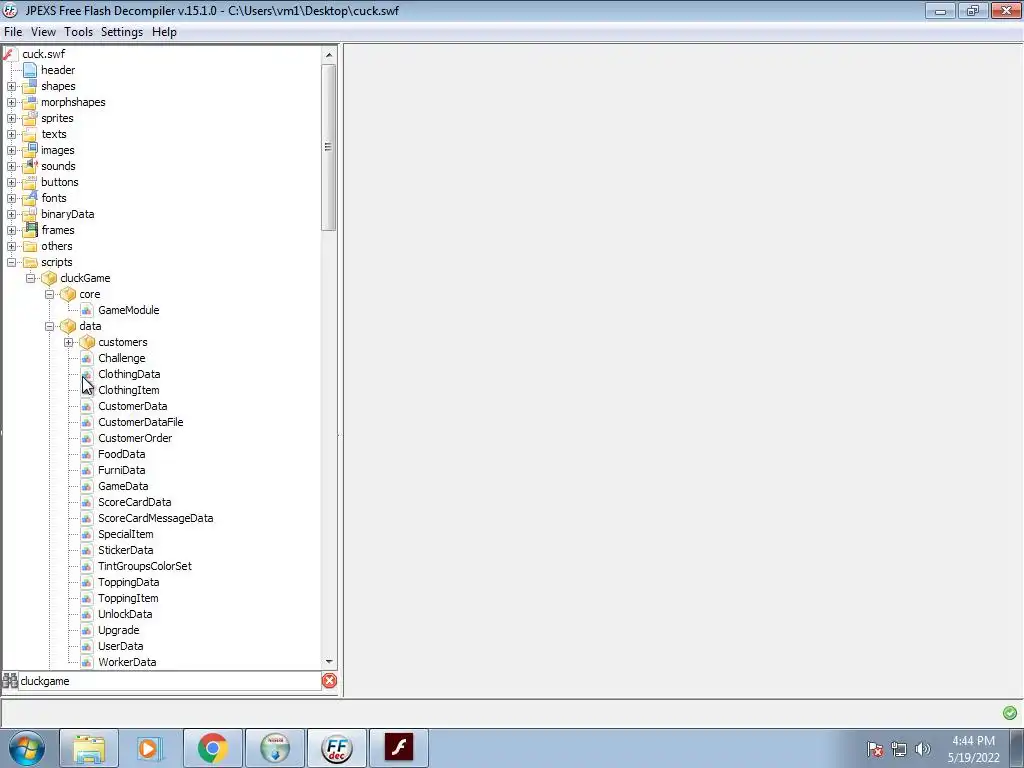Select the StickerData script
1024x768 pixels.
point(125,550)
